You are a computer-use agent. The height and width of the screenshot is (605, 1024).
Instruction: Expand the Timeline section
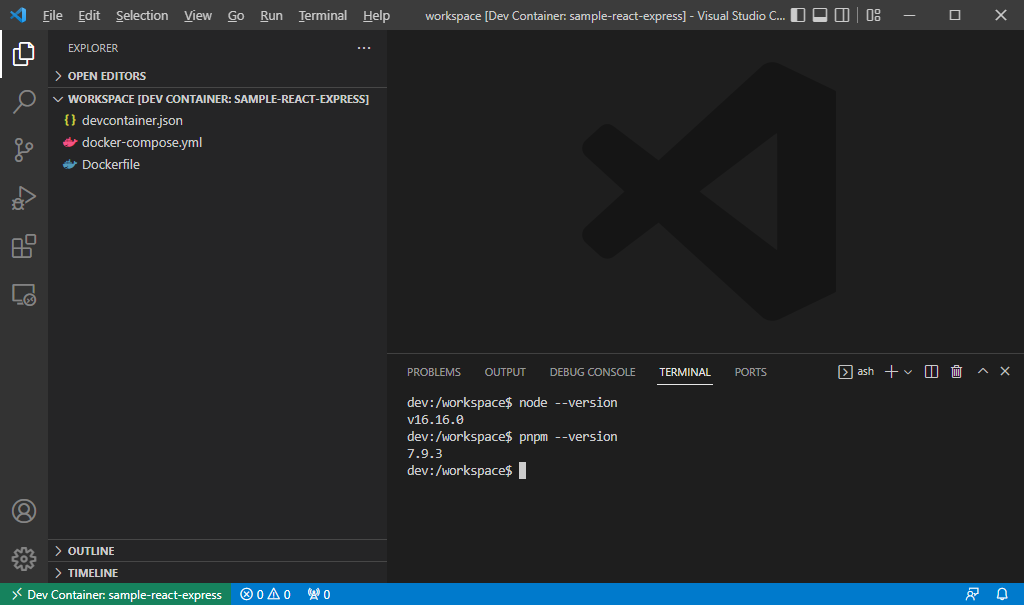(217, 573)
